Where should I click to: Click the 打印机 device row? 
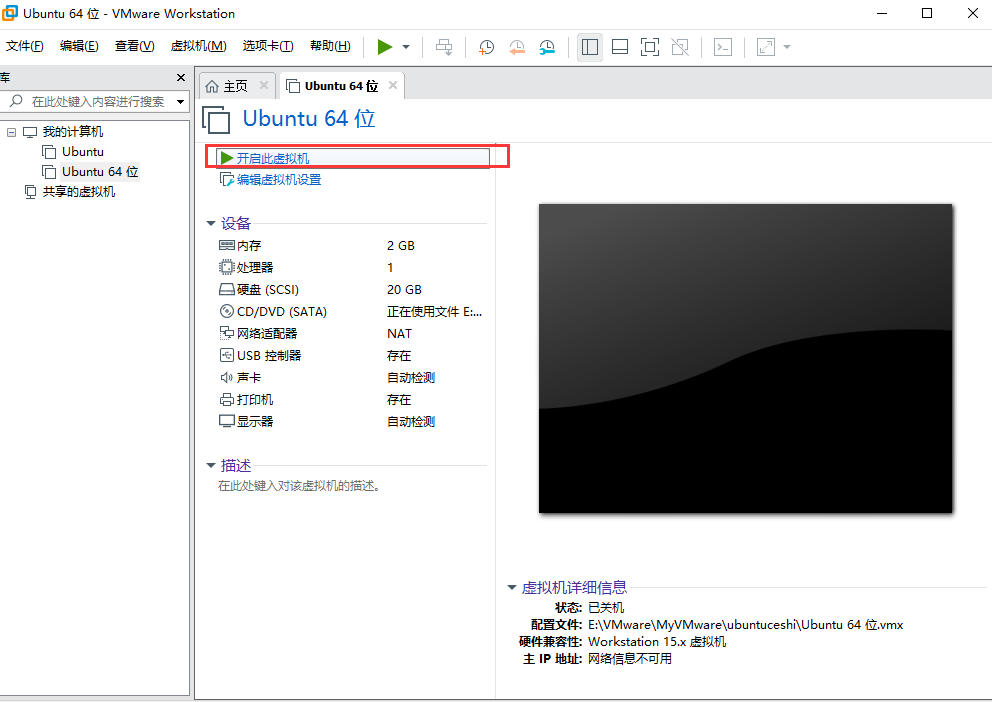[x=351, y=400]
